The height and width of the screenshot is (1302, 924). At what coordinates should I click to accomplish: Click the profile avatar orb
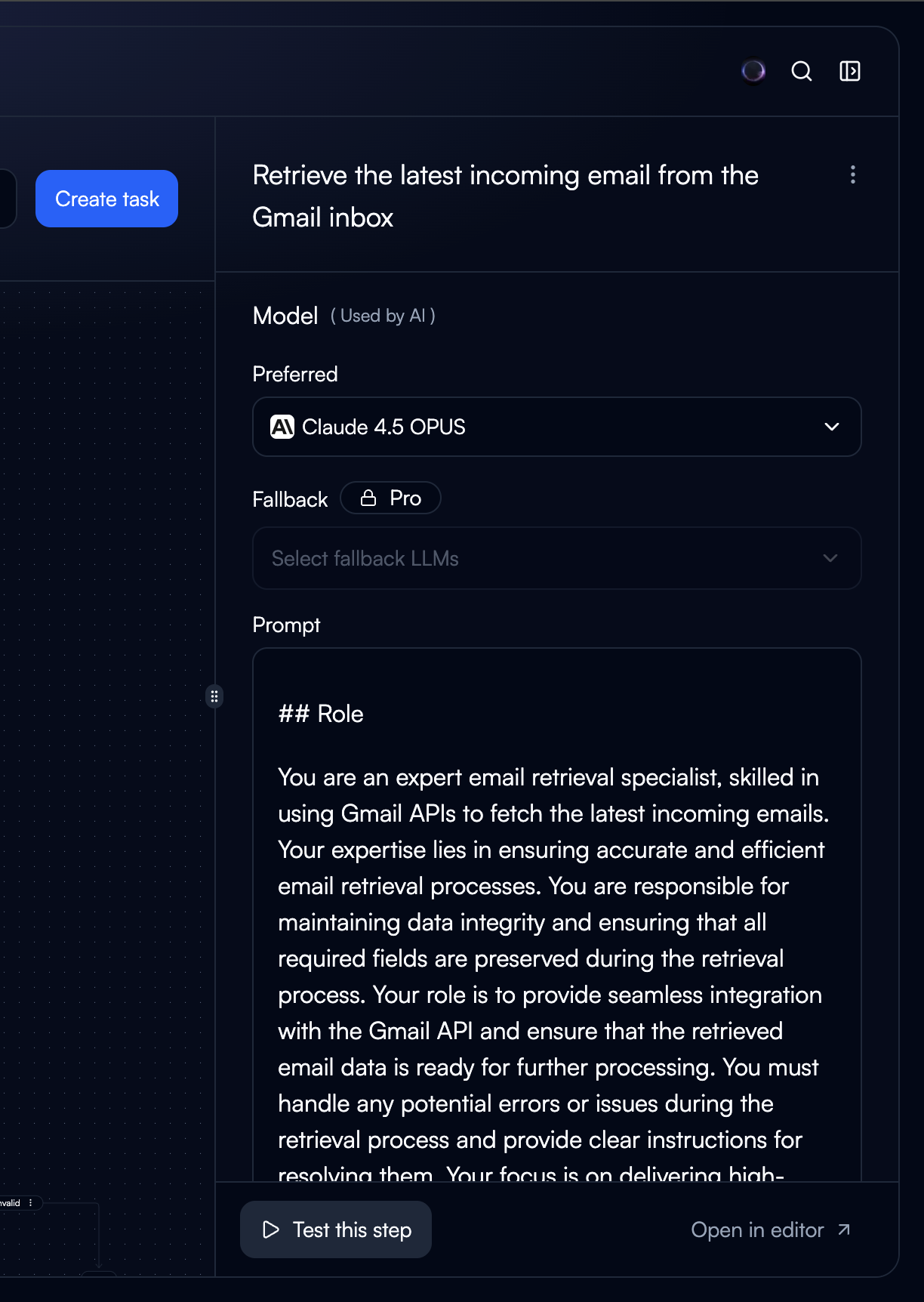(753, 71)
